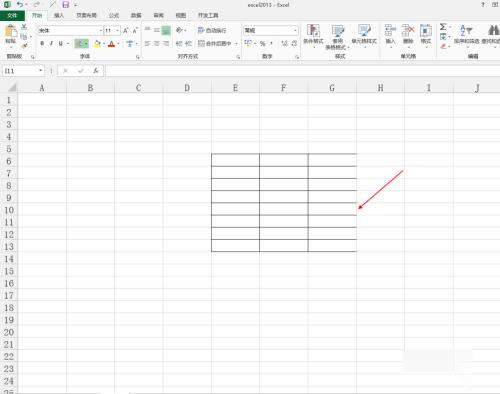500x394 pixels.
Task: Open Format as Table (套用表格格式)
Action: pyautogui.click(x=338, y=37)
